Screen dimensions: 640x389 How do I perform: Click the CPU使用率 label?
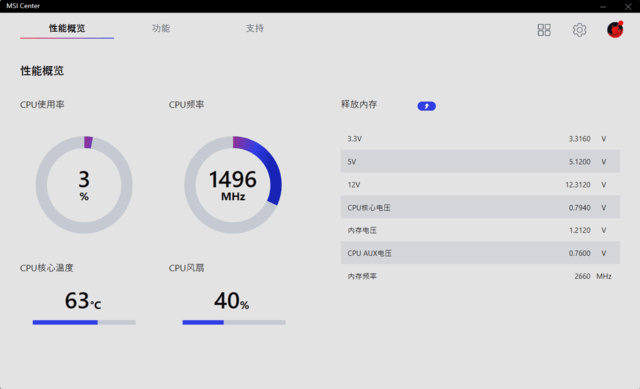click(x=42, y=104)
